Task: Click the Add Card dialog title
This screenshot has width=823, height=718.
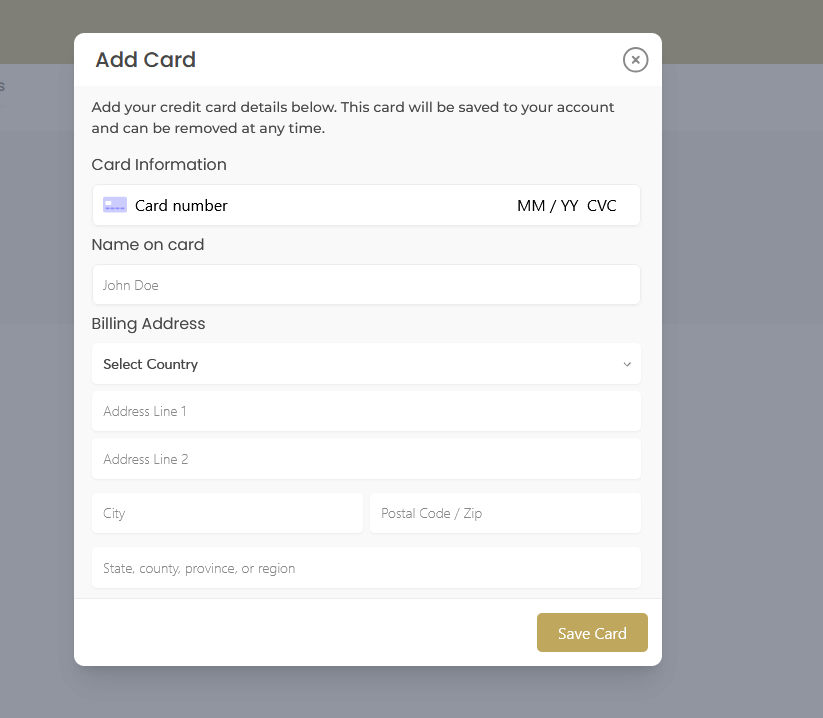Action: 145,60
